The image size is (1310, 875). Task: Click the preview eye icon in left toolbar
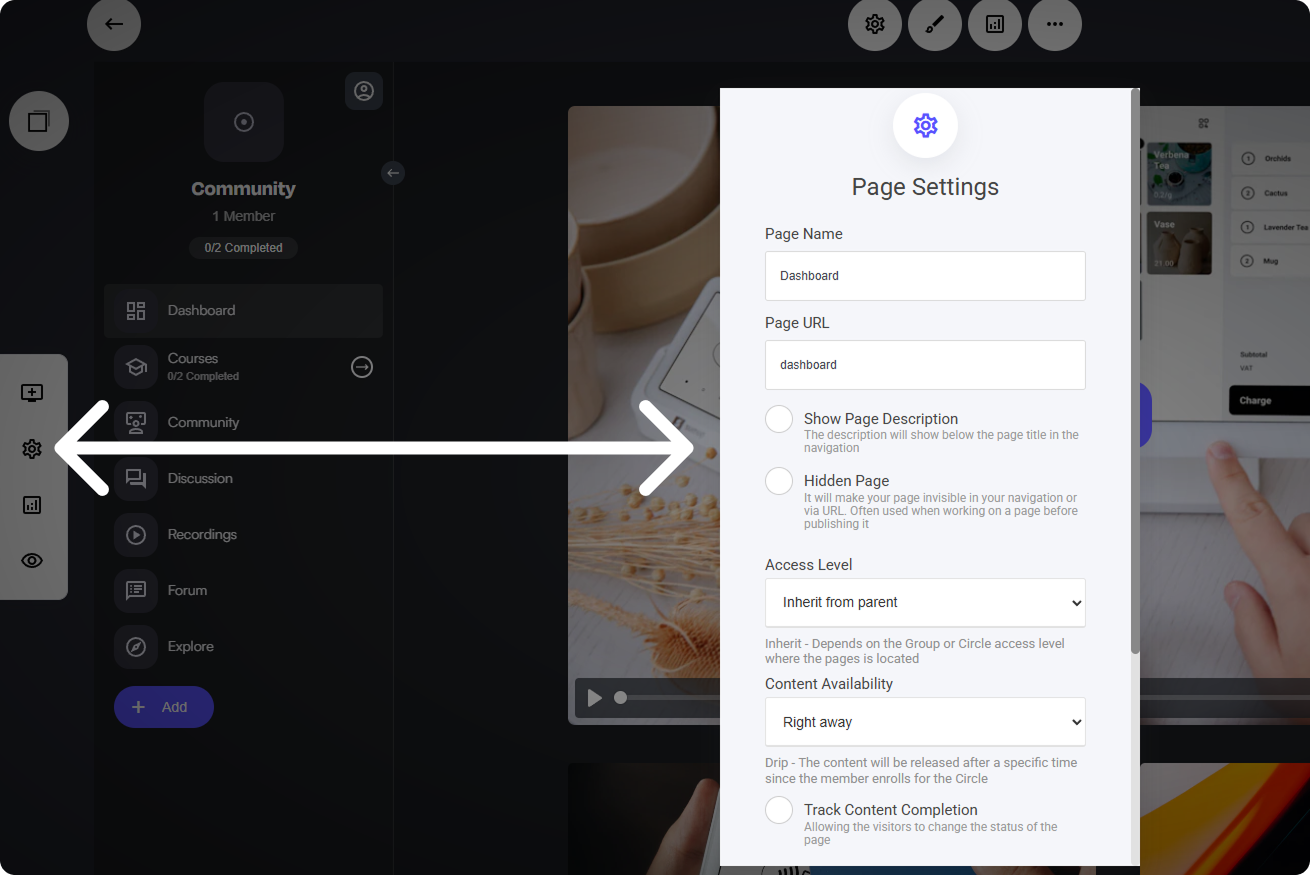[32, 561]
